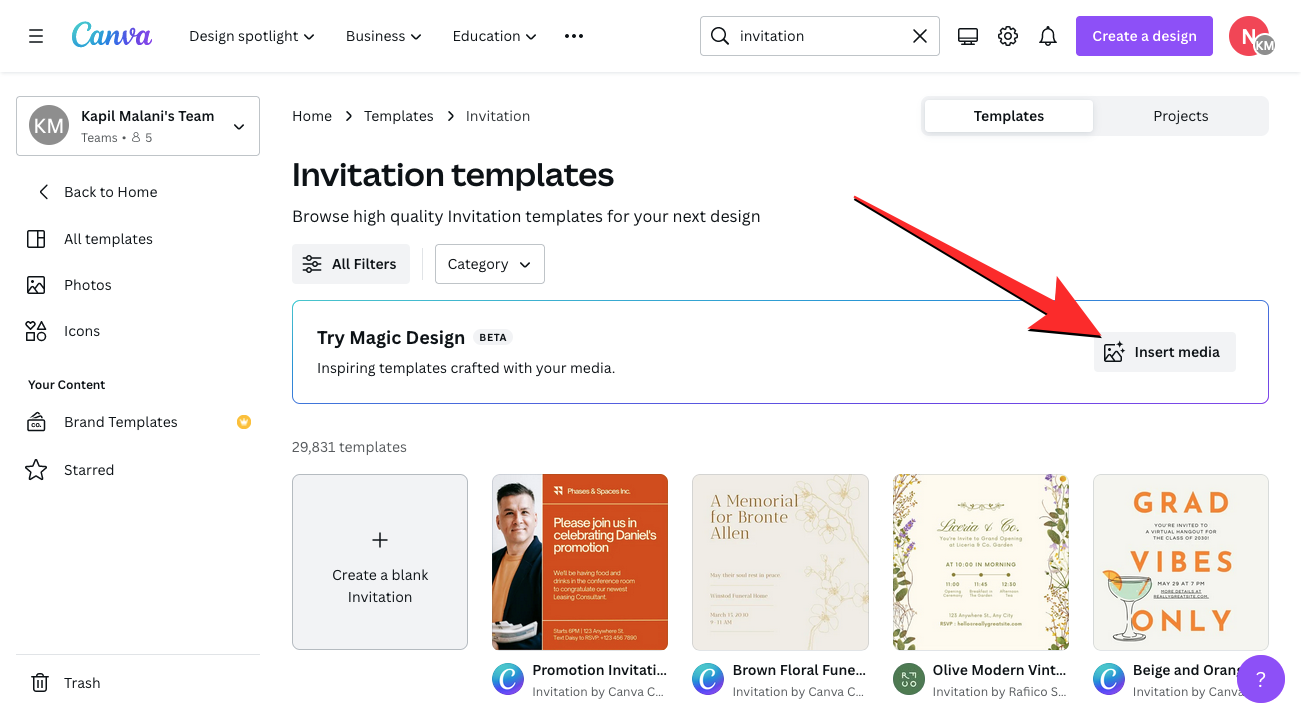
Task: Click Create a design button
Action: [1144, 36]
